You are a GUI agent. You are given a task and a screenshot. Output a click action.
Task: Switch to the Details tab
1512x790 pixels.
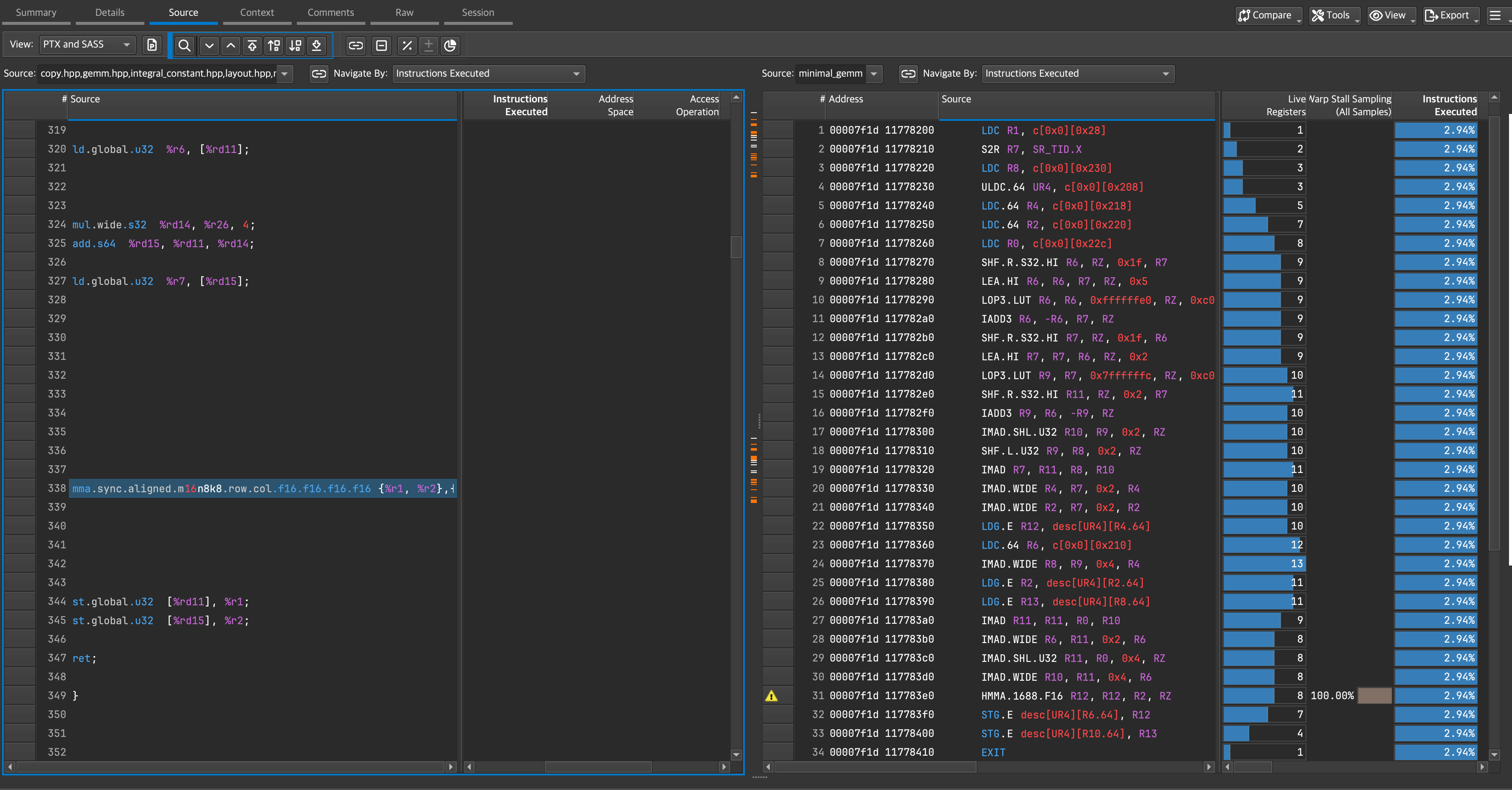pos(110,12)
